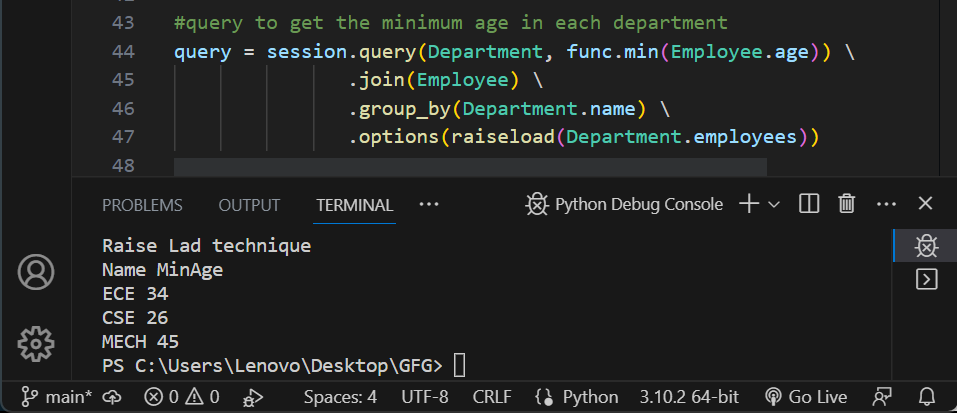The height and width of the screenshot is (413, 957).
Task: Select the PowerShell terminal side entry
Action: [926, 279]
